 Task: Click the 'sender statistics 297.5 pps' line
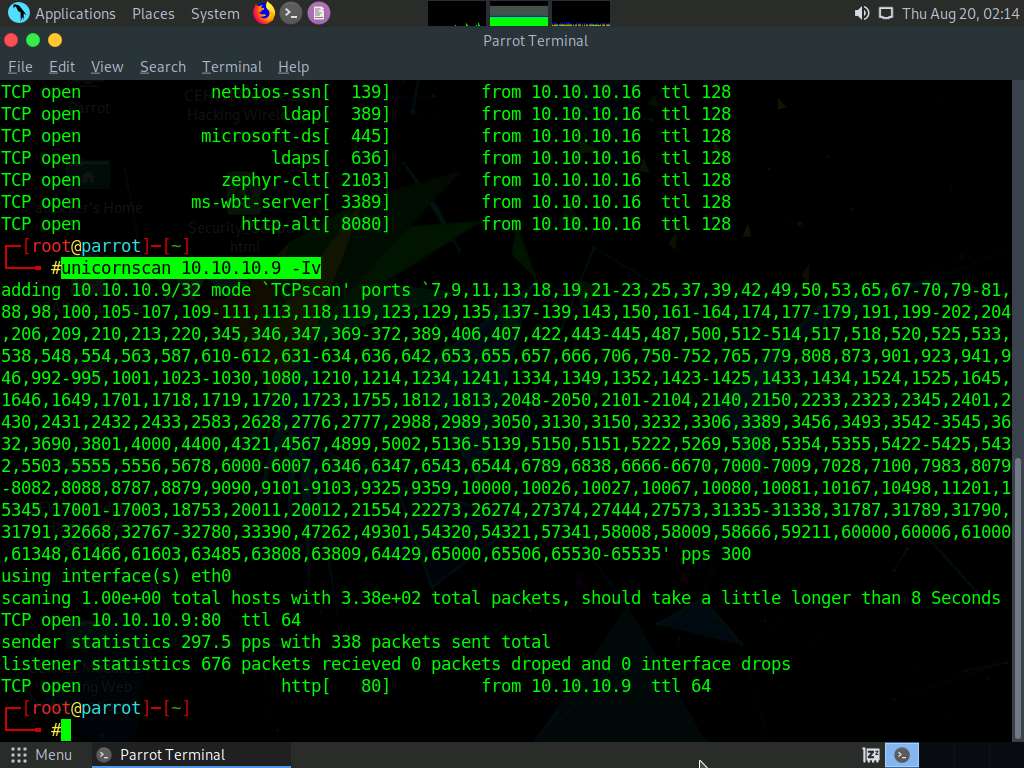point(276,642)
